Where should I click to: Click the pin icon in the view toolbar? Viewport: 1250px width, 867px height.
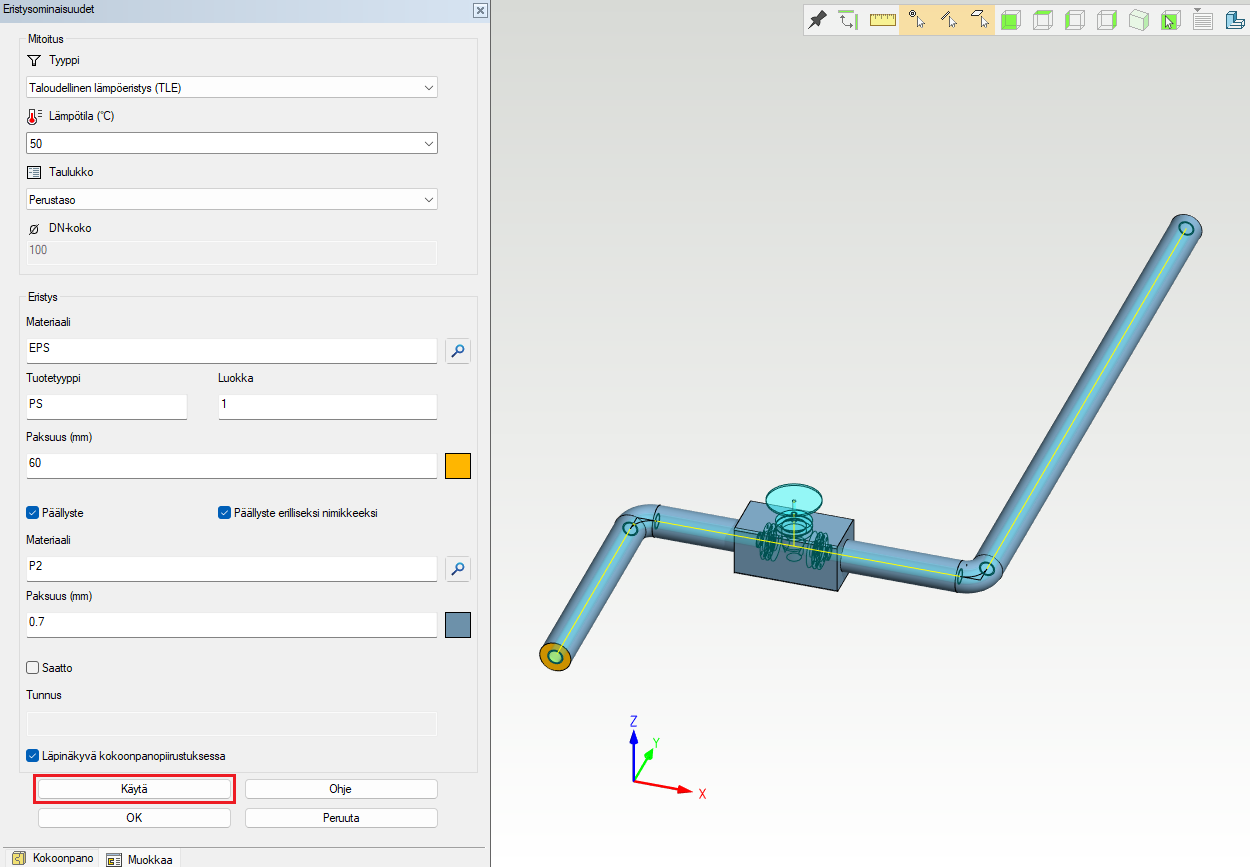pyautogui.click(x=818, y=20)
